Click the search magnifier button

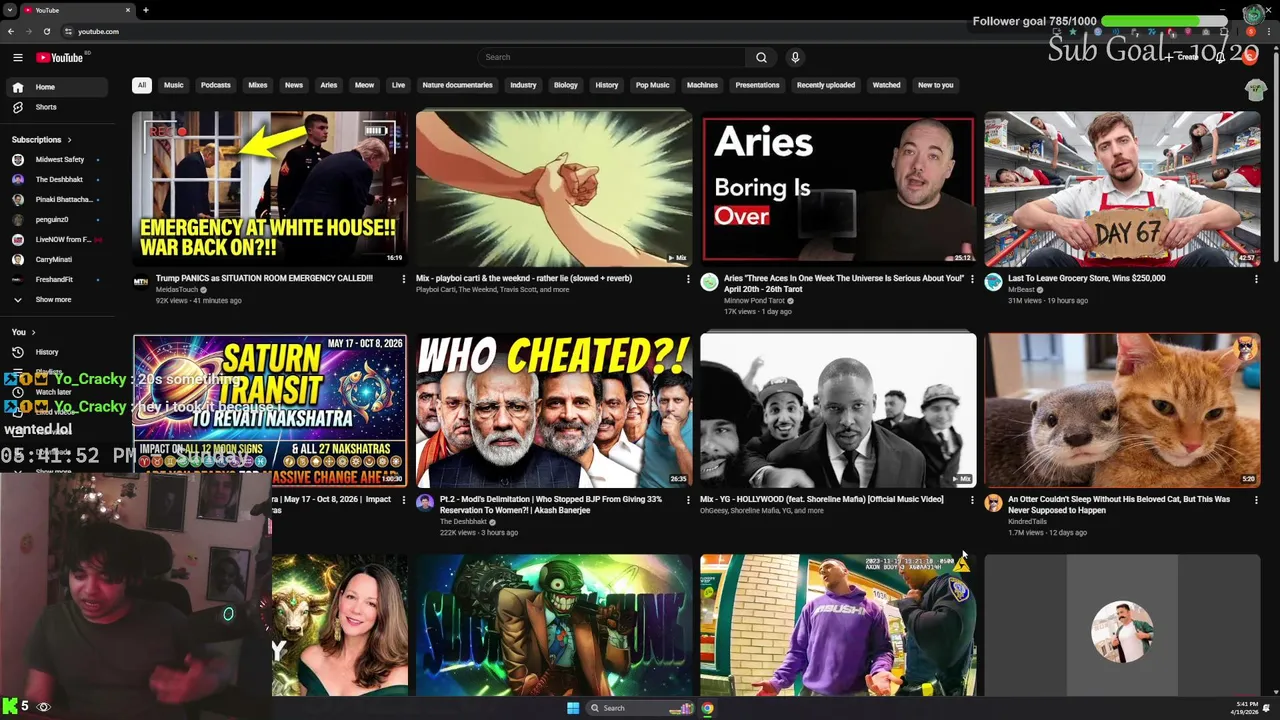coord(761,57)
